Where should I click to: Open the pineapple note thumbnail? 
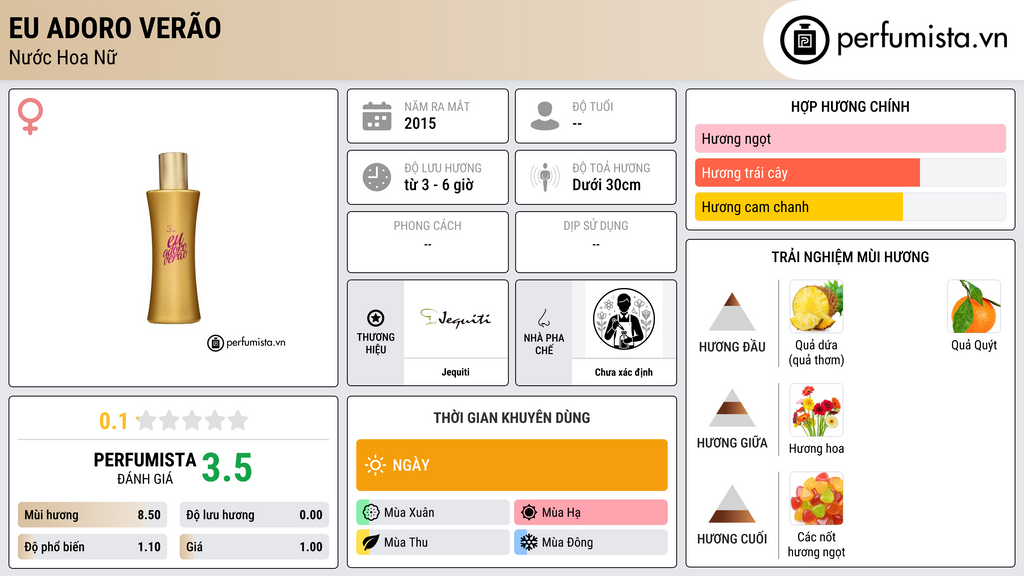click(x=816, y=306)
